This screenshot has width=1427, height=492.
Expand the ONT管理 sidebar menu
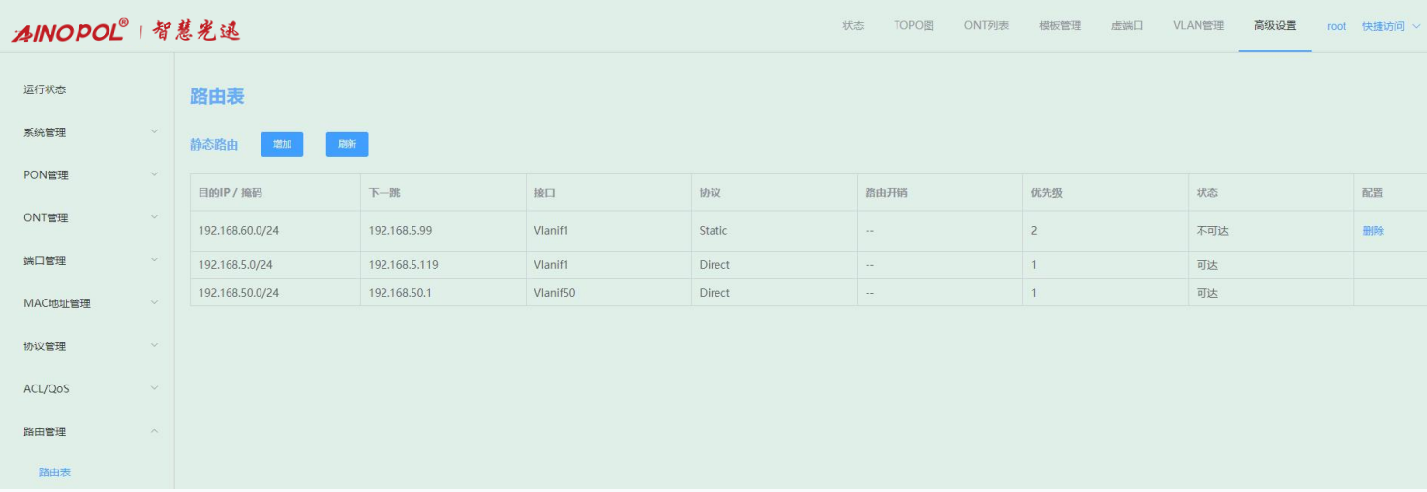point(88,218)
